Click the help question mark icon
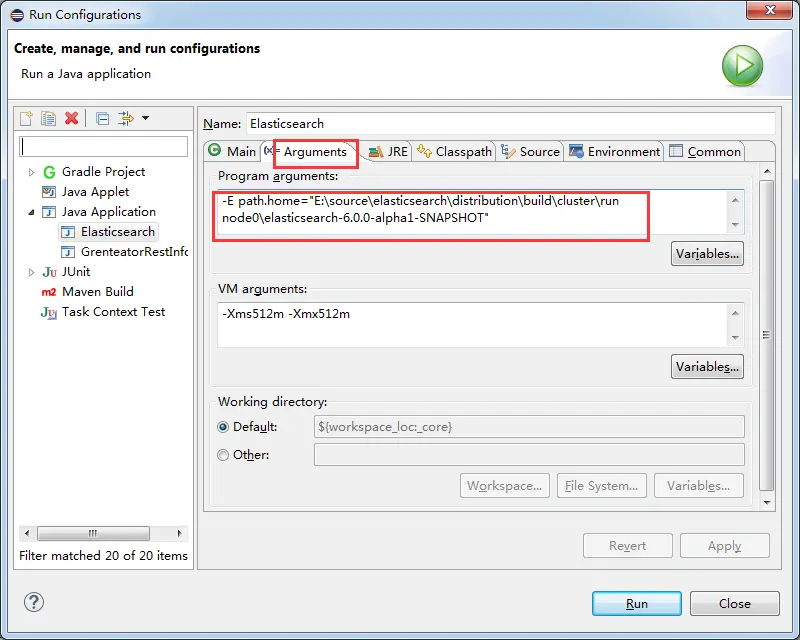Viewport: 800px width, 640px height. pos(34,602)
